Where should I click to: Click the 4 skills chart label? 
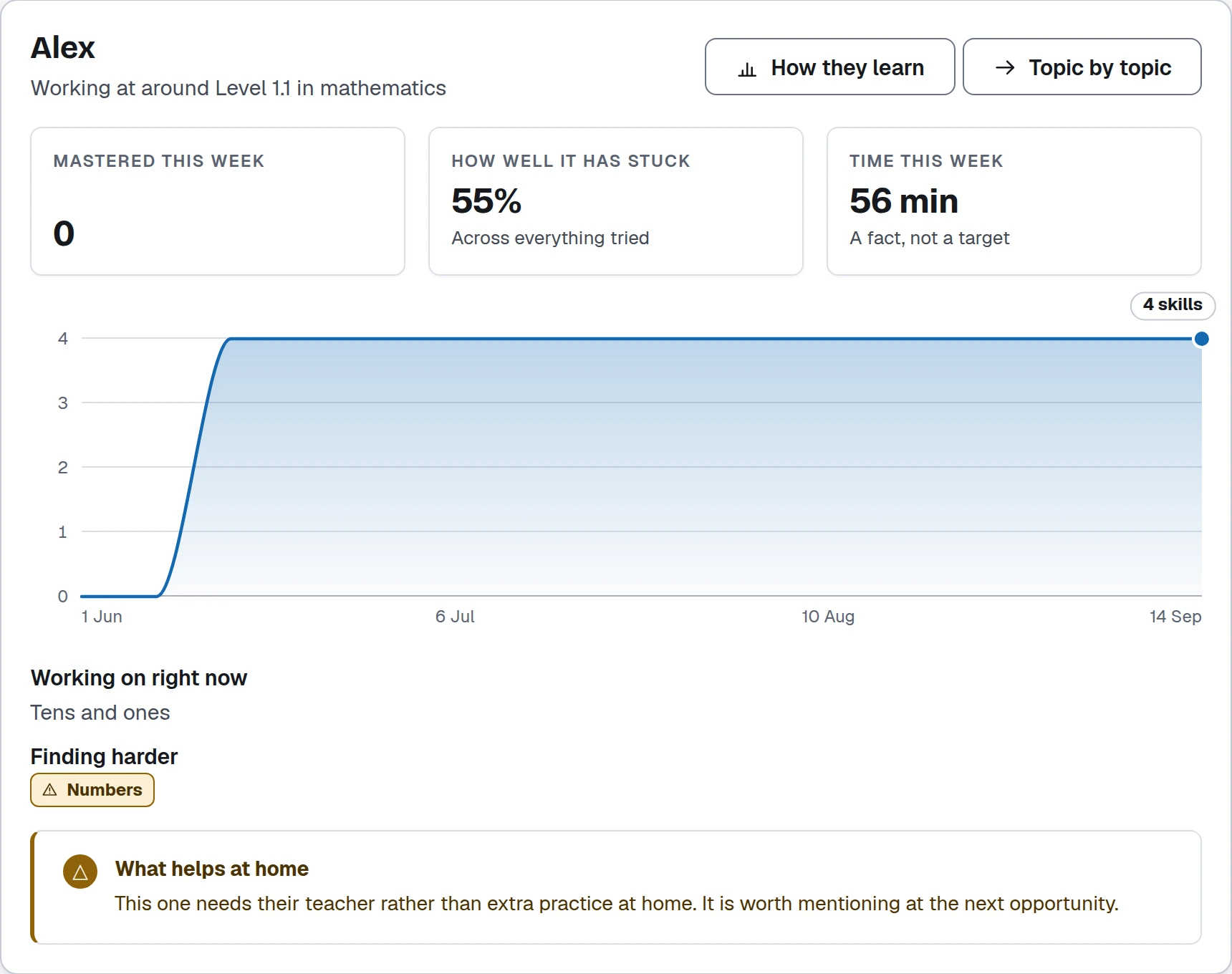click(1173, 305)
